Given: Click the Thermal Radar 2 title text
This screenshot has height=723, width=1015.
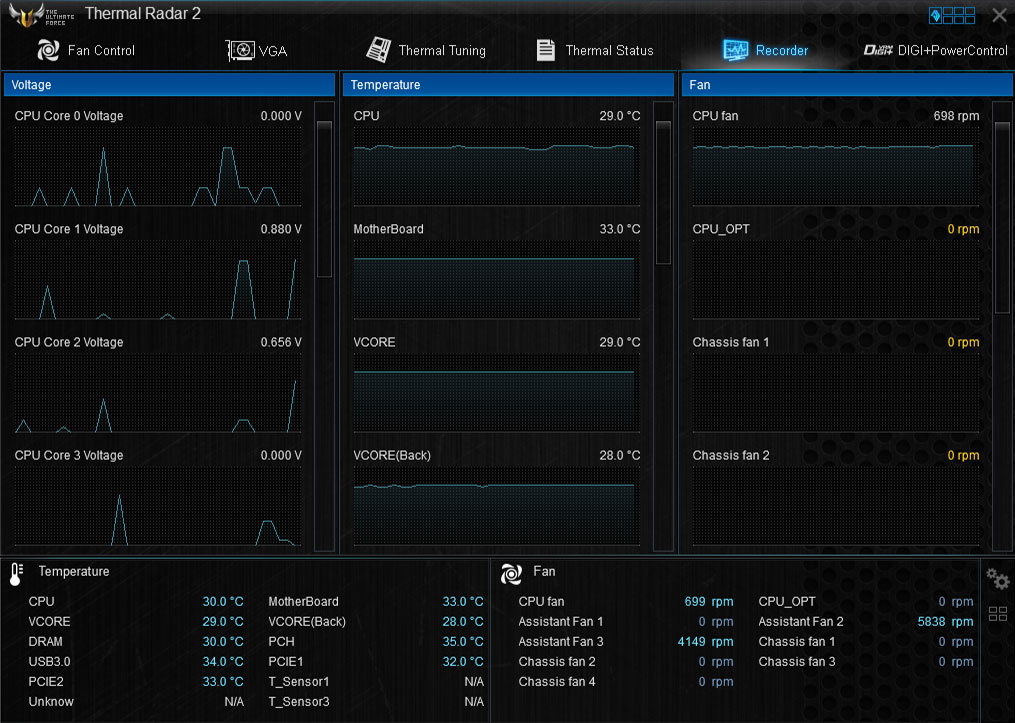Looking at the screenshot, I should (142, 14).
